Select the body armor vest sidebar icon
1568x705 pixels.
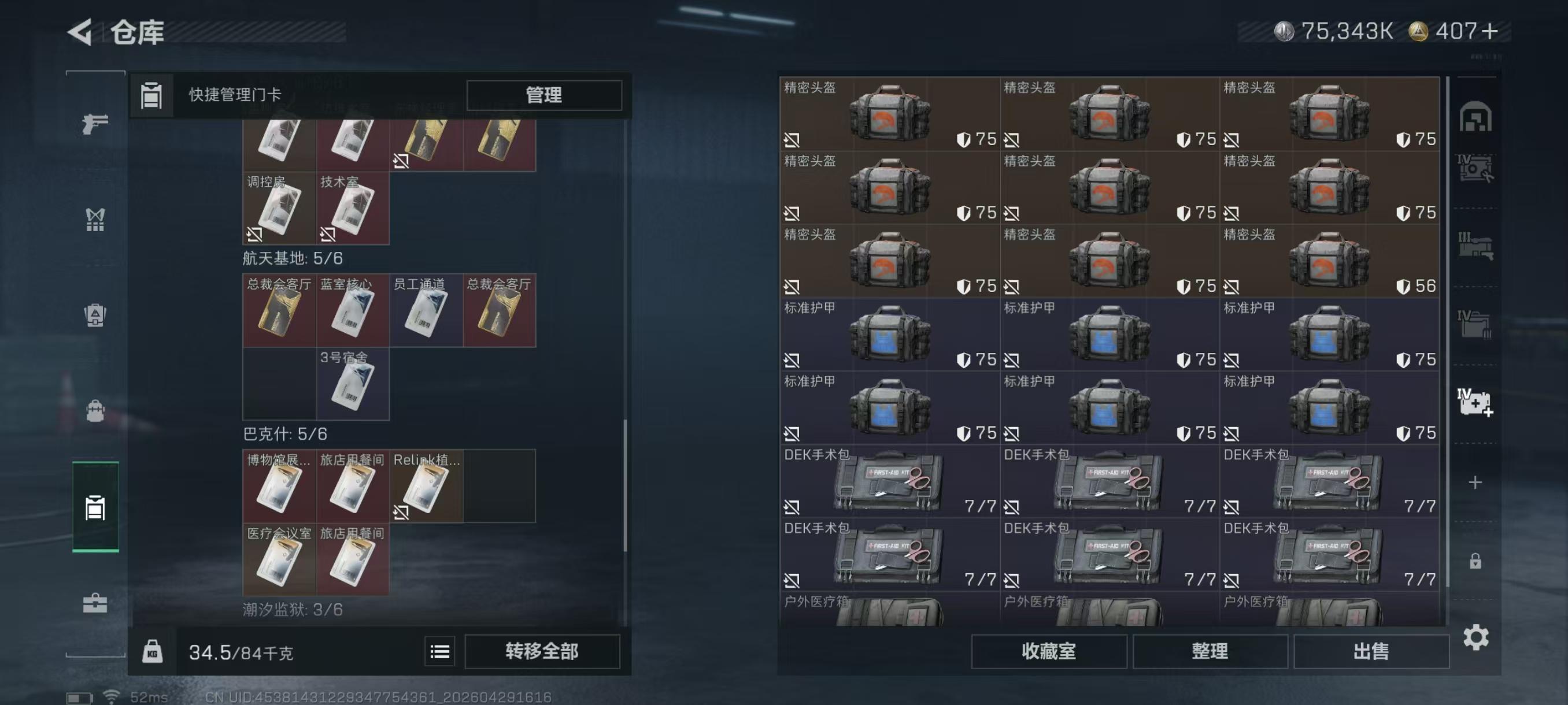coord(95,220)
